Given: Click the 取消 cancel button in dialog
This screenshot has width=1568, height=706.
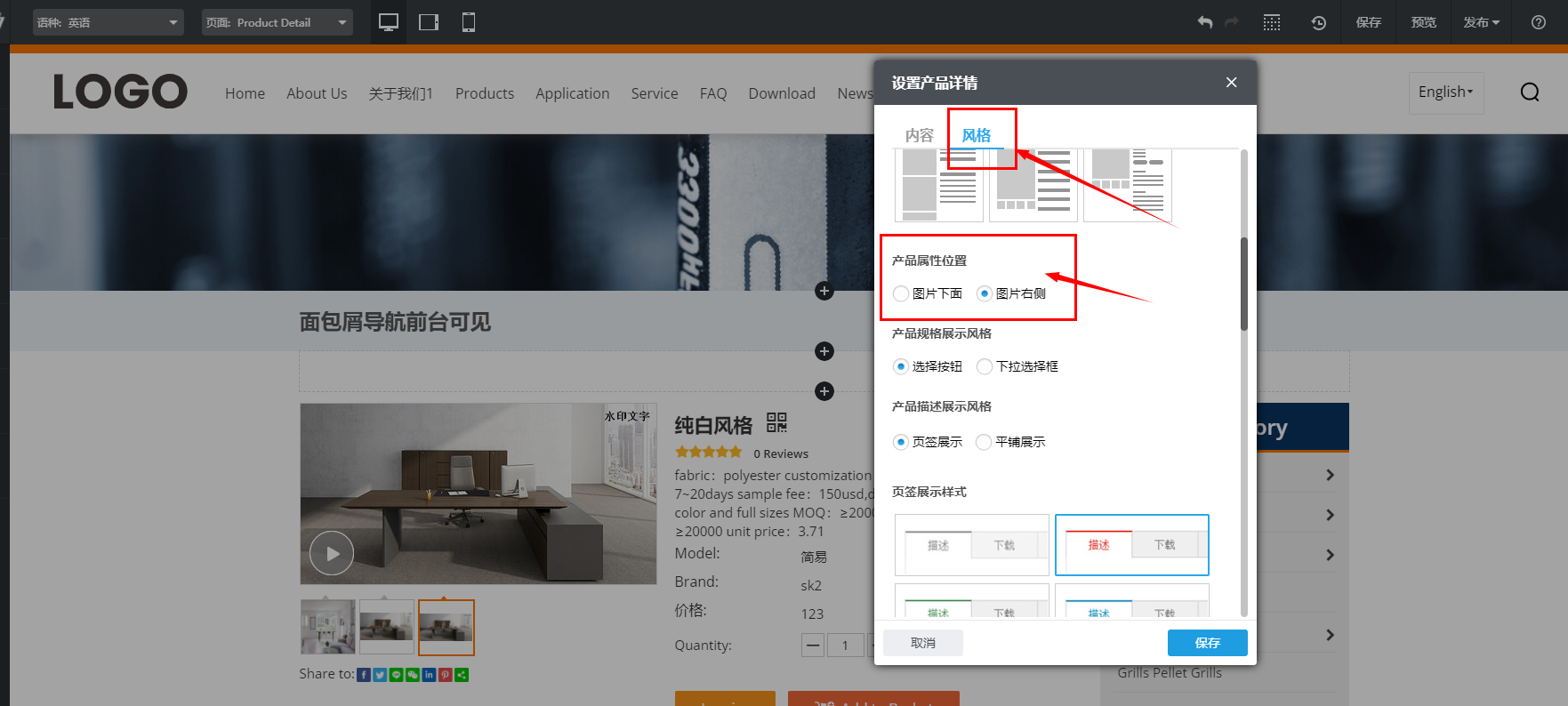Looking at the screenshot, I should 923,643.
